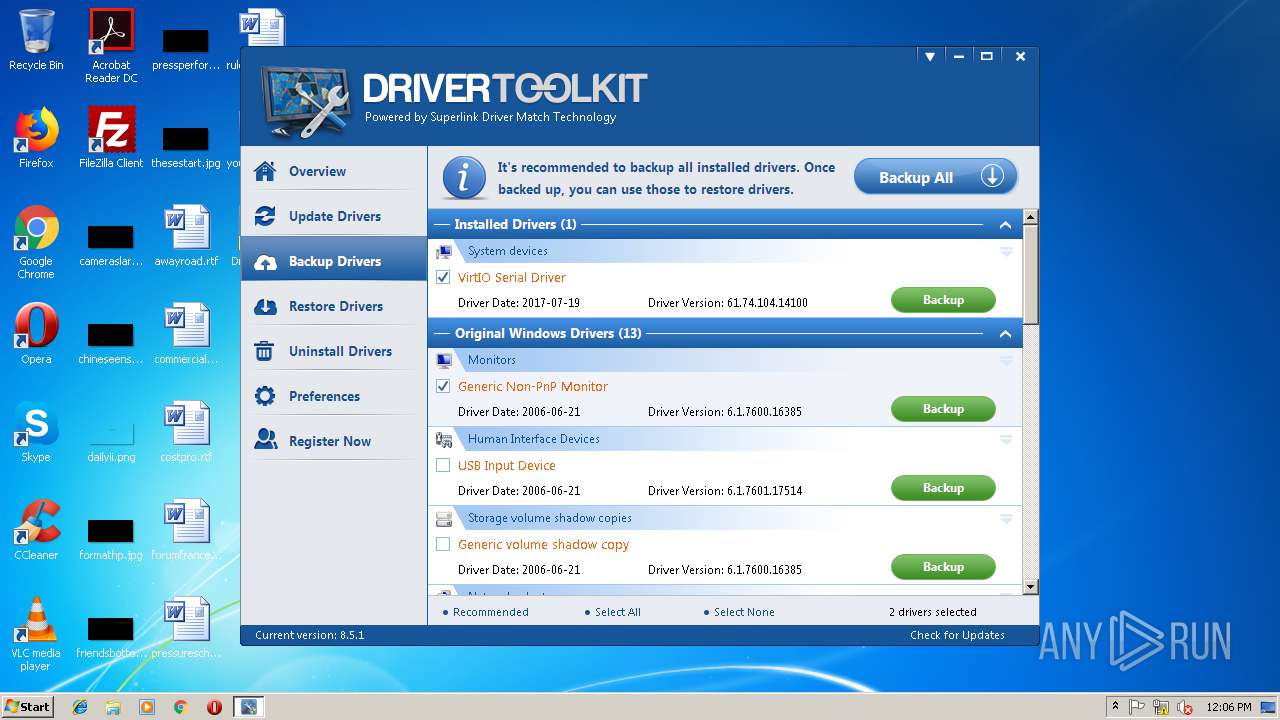Click the System devices category icon
Viewport: 1280px width, 720px height.
click(x=444, y=252)
